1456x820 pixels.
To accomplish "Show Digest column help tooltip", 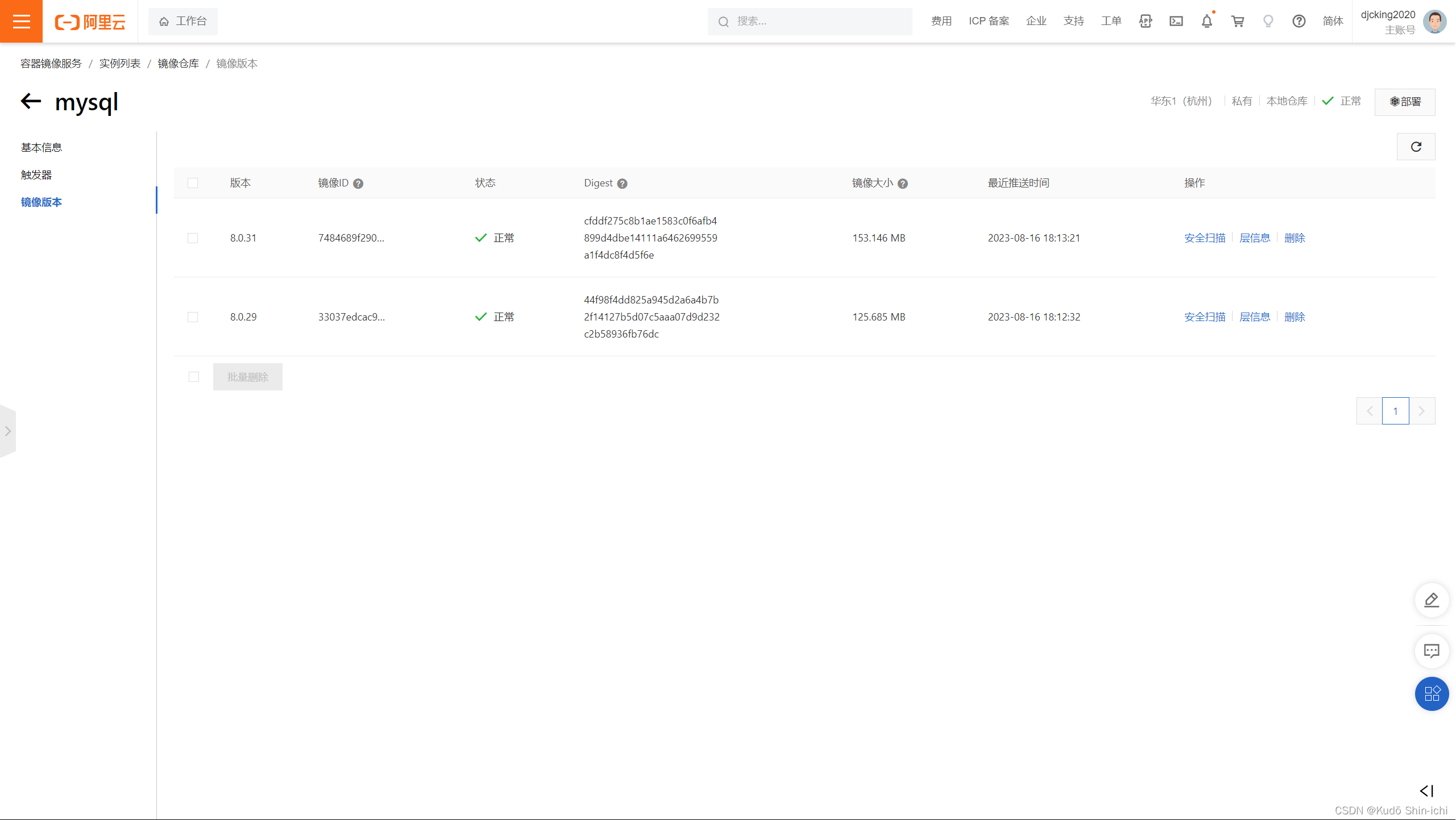I will pos(622,184).
